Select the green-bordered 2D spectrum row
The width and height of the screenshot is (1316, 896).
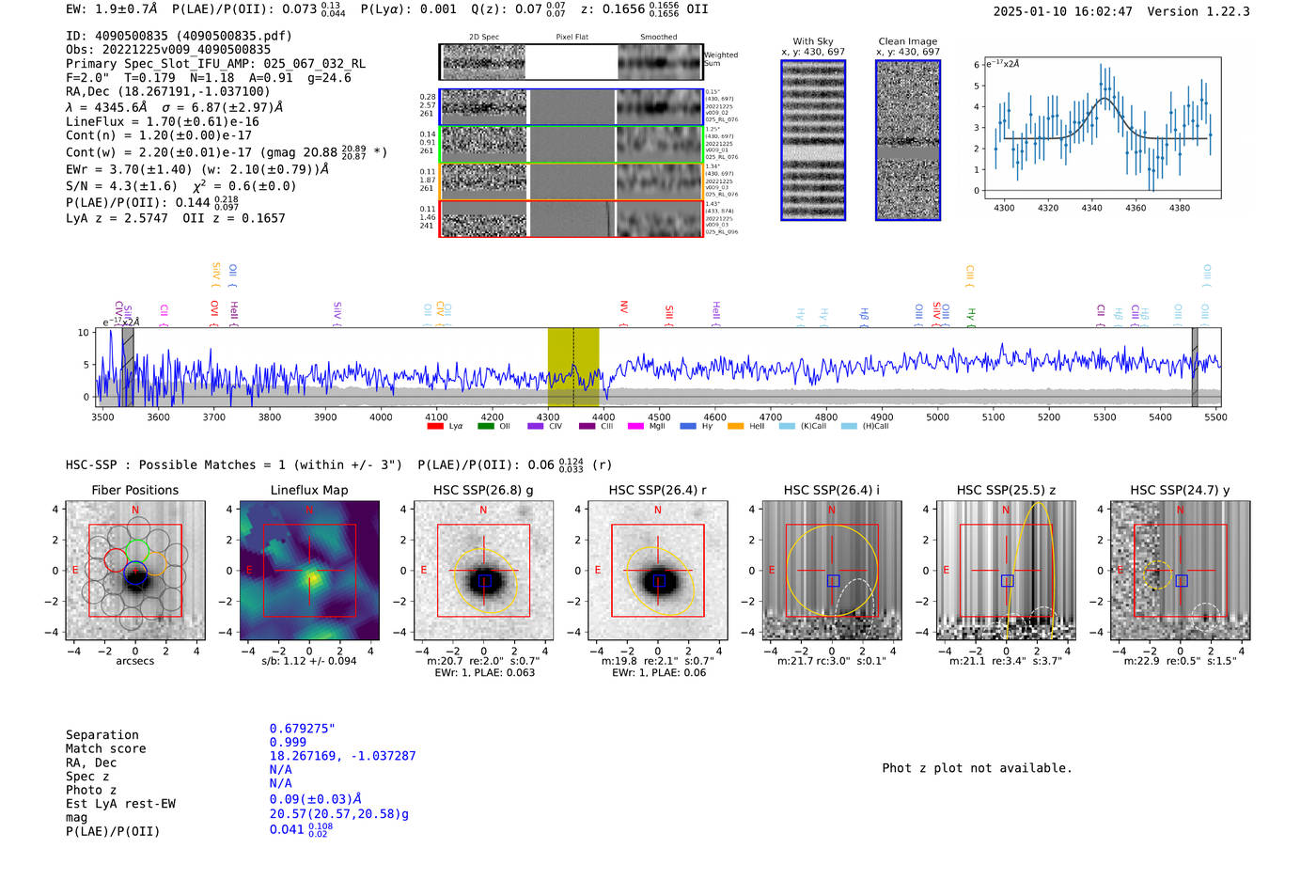pyautogui.click(x=571, y=144)
